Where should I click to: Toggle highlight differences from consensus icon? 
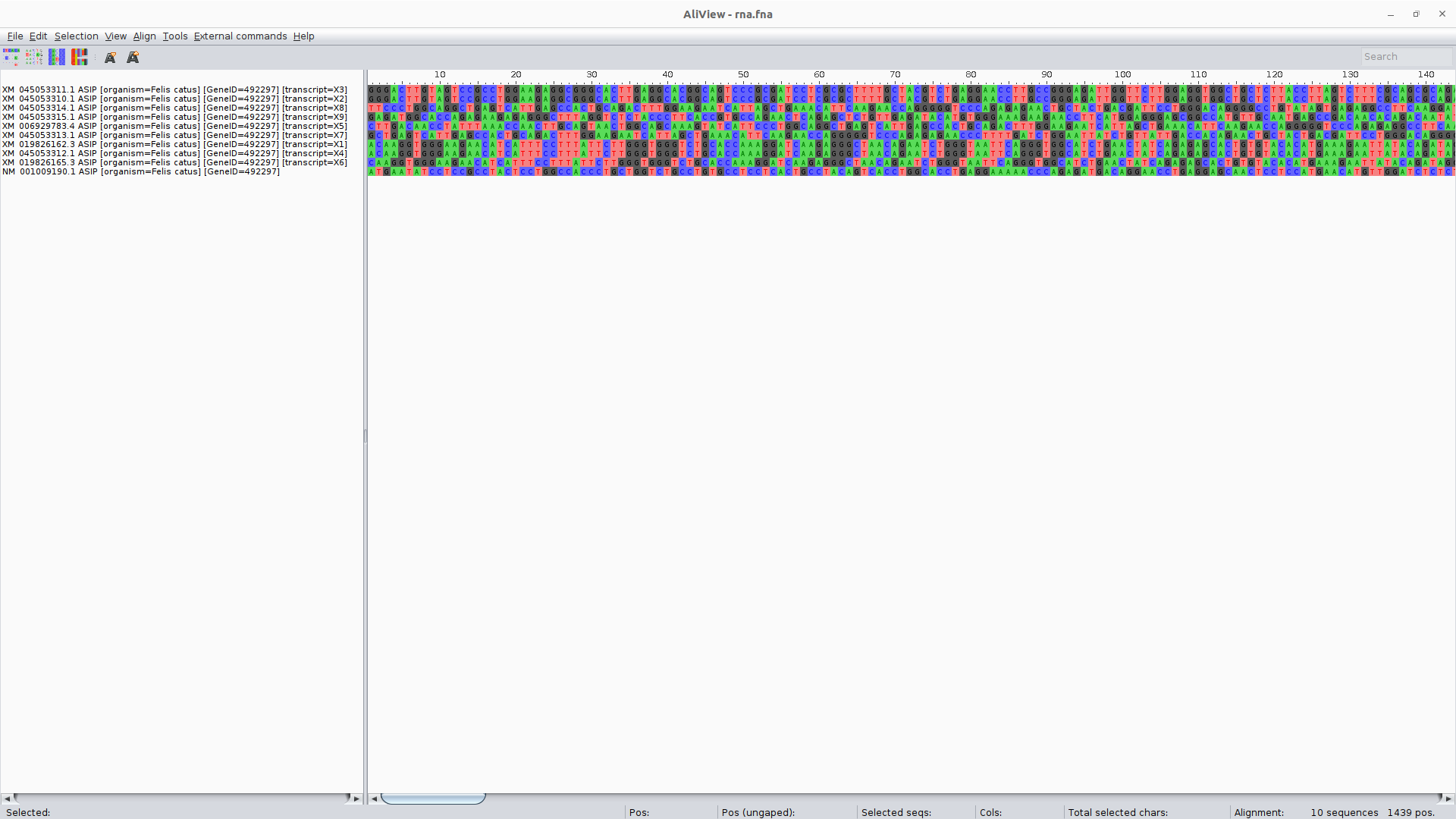coord(11,57)
